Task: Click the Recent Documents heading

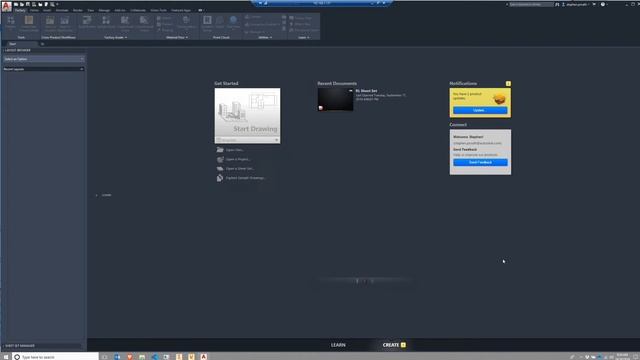Action: coord(337,83)
